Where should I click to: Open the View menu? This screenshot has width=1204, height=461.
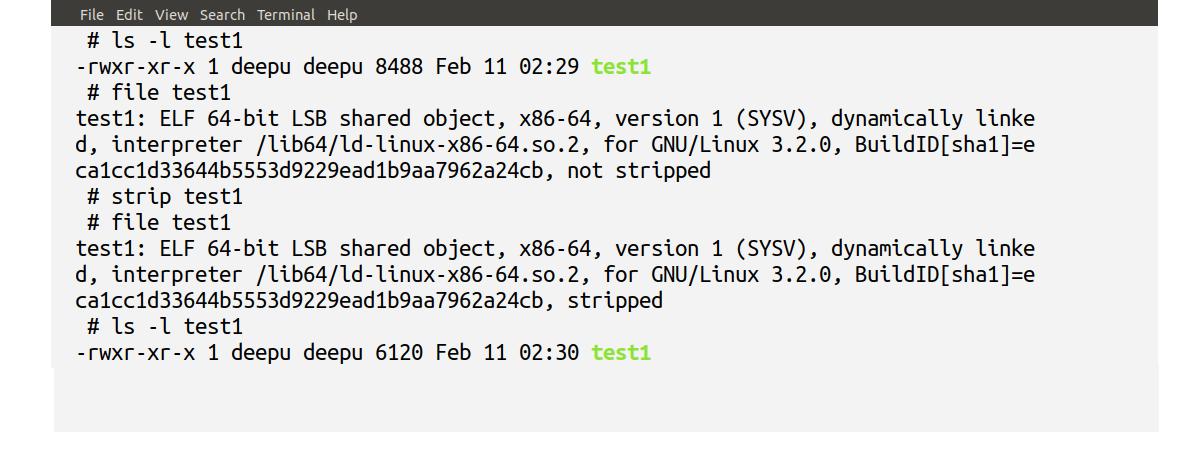pyautogui.click(x=172, y=15)
